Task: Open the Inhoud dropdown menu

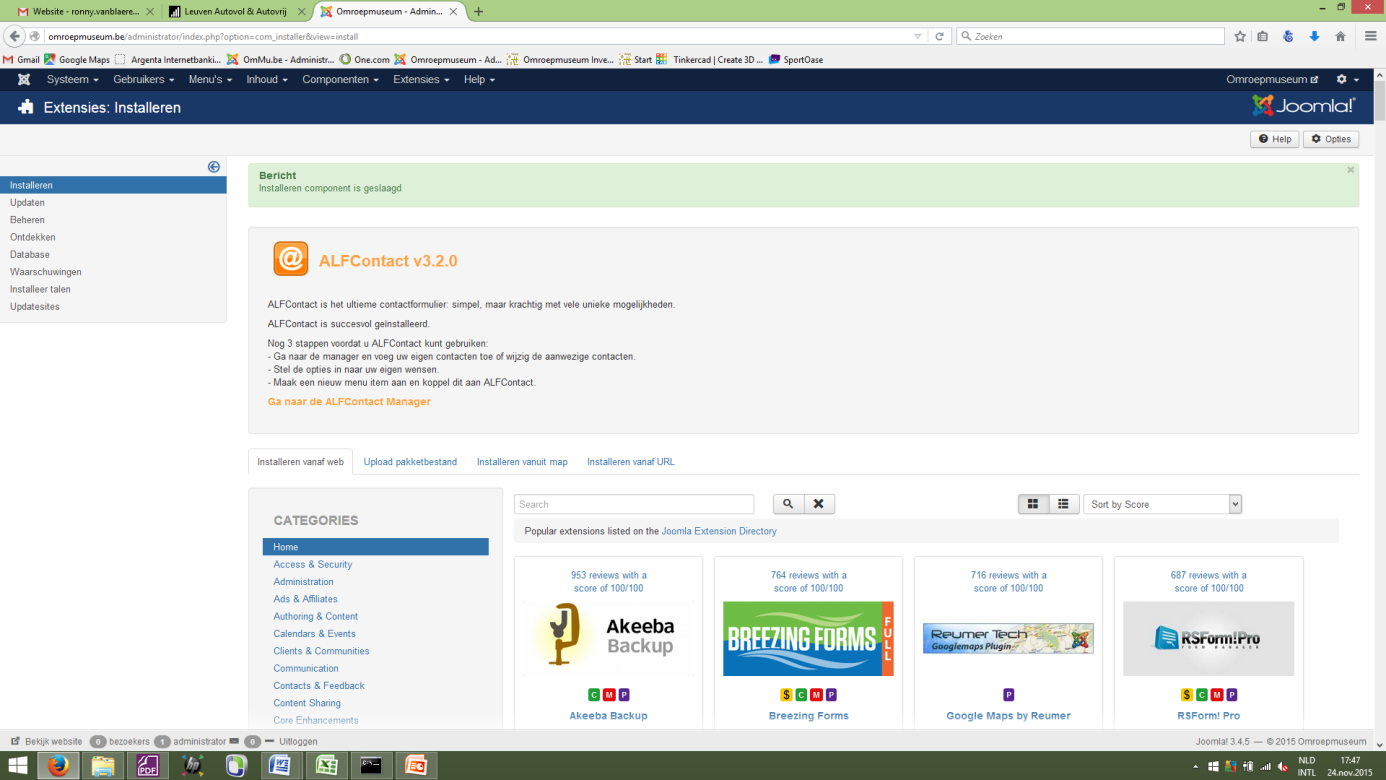Action: click(267, 79)
